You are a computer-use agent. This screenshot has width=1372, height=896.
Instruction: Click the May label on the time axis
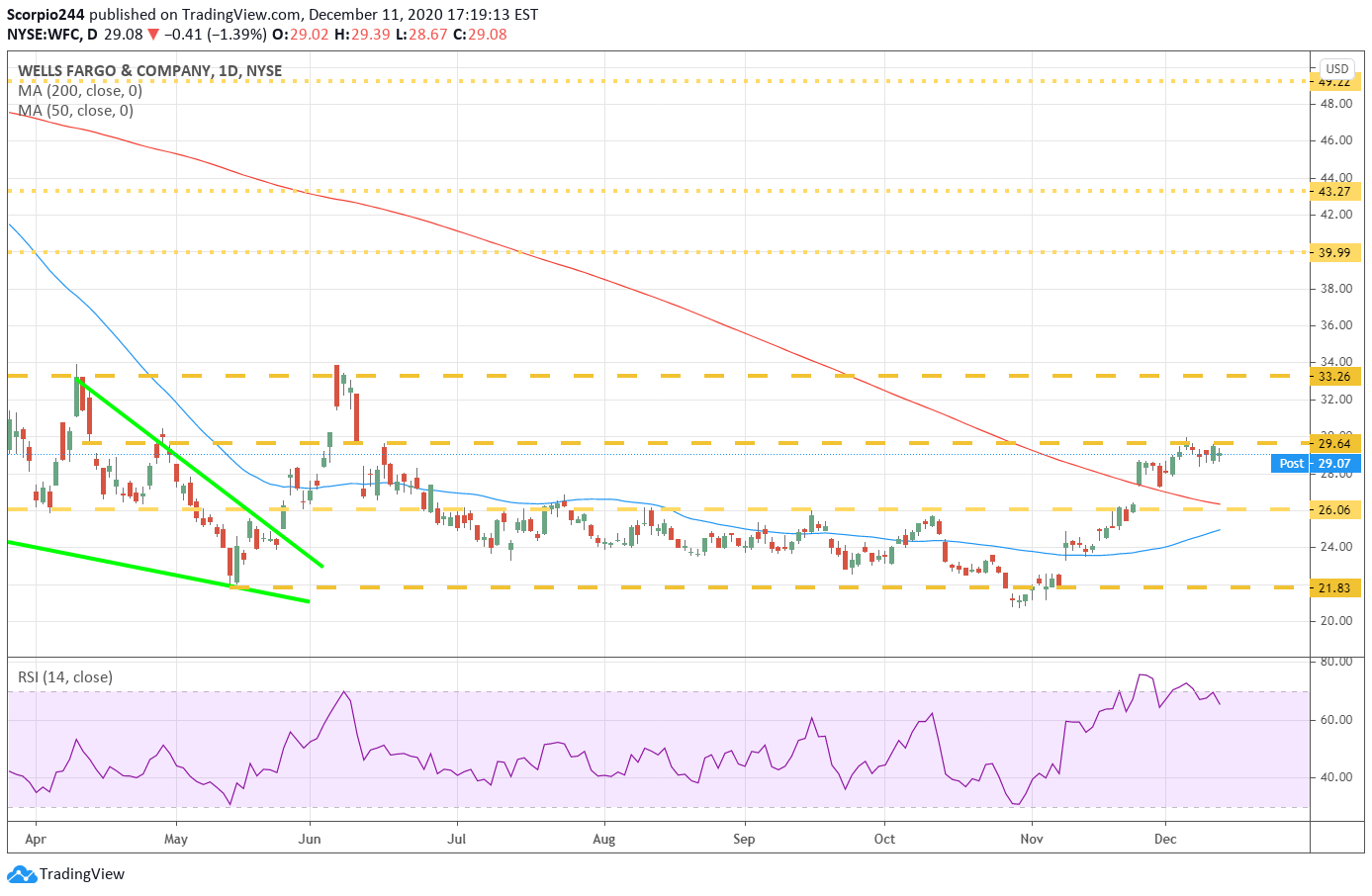[176, 840]
